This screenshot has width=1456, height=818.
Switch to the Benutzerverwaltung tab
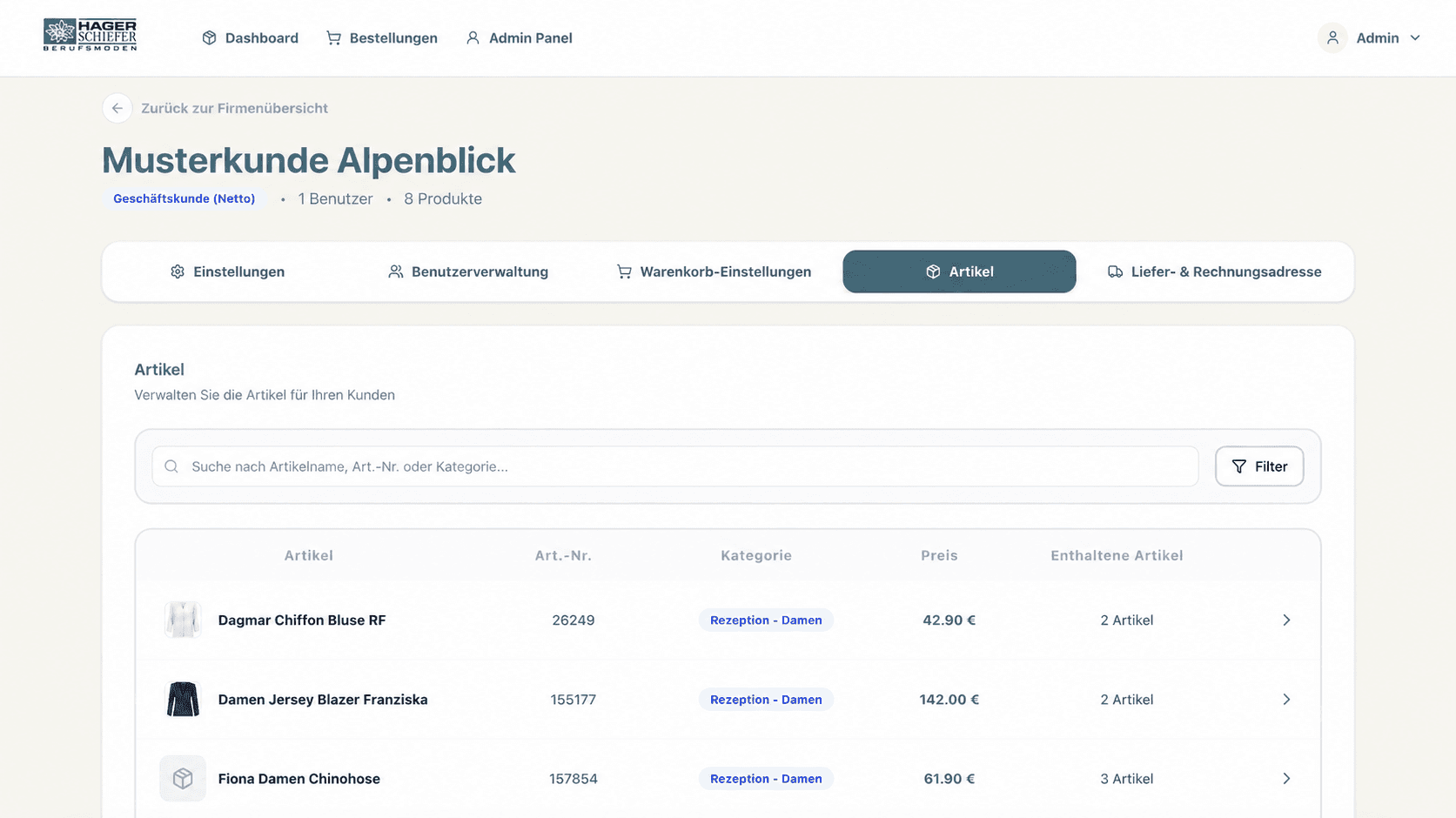(468, 272)
